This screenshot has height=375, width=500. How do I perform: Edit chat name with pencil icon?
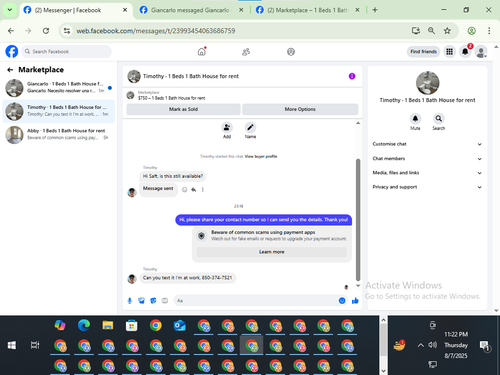point(250,128)
